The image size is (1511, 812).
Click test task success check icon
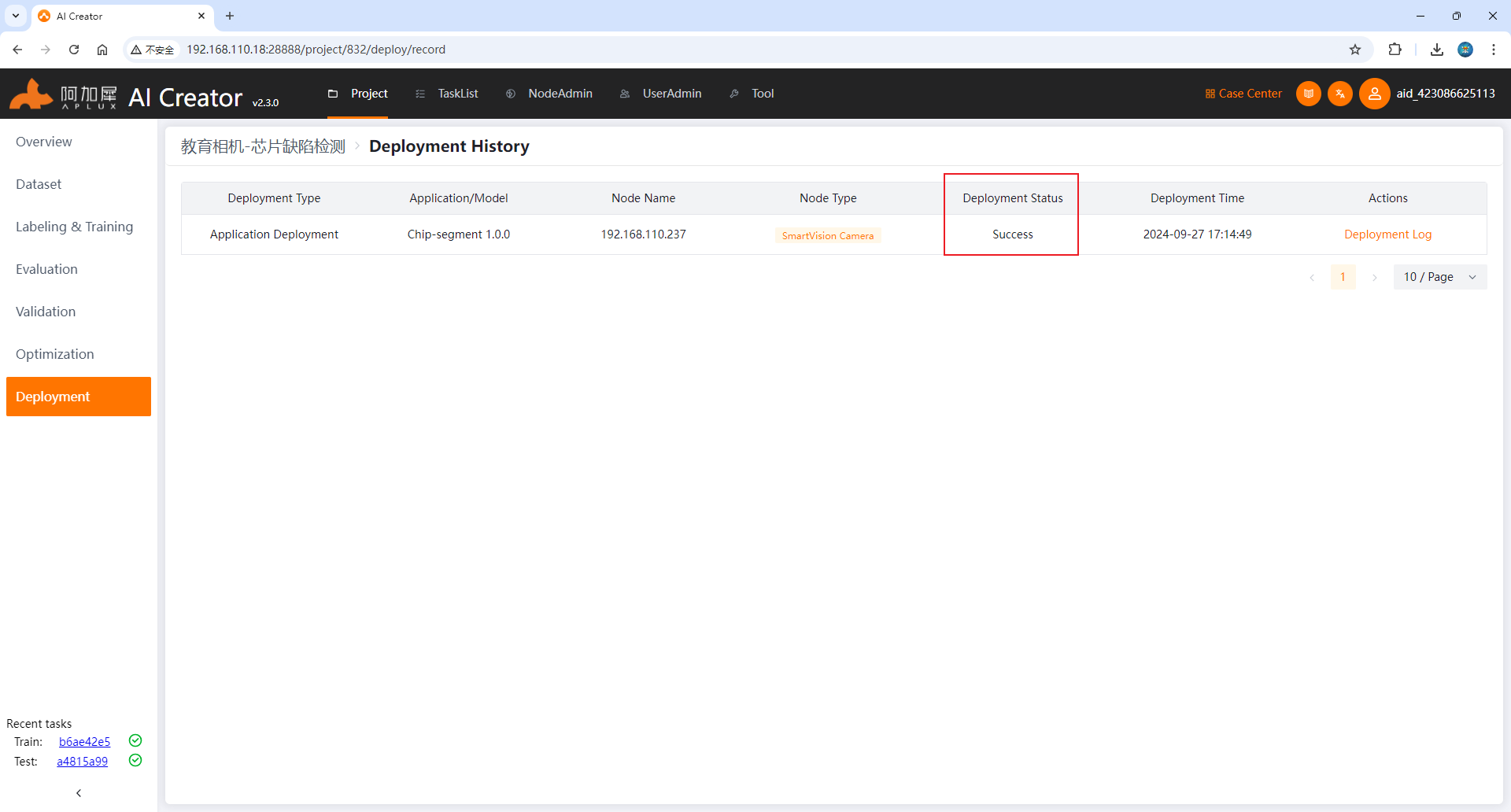[x=135, y=760]
